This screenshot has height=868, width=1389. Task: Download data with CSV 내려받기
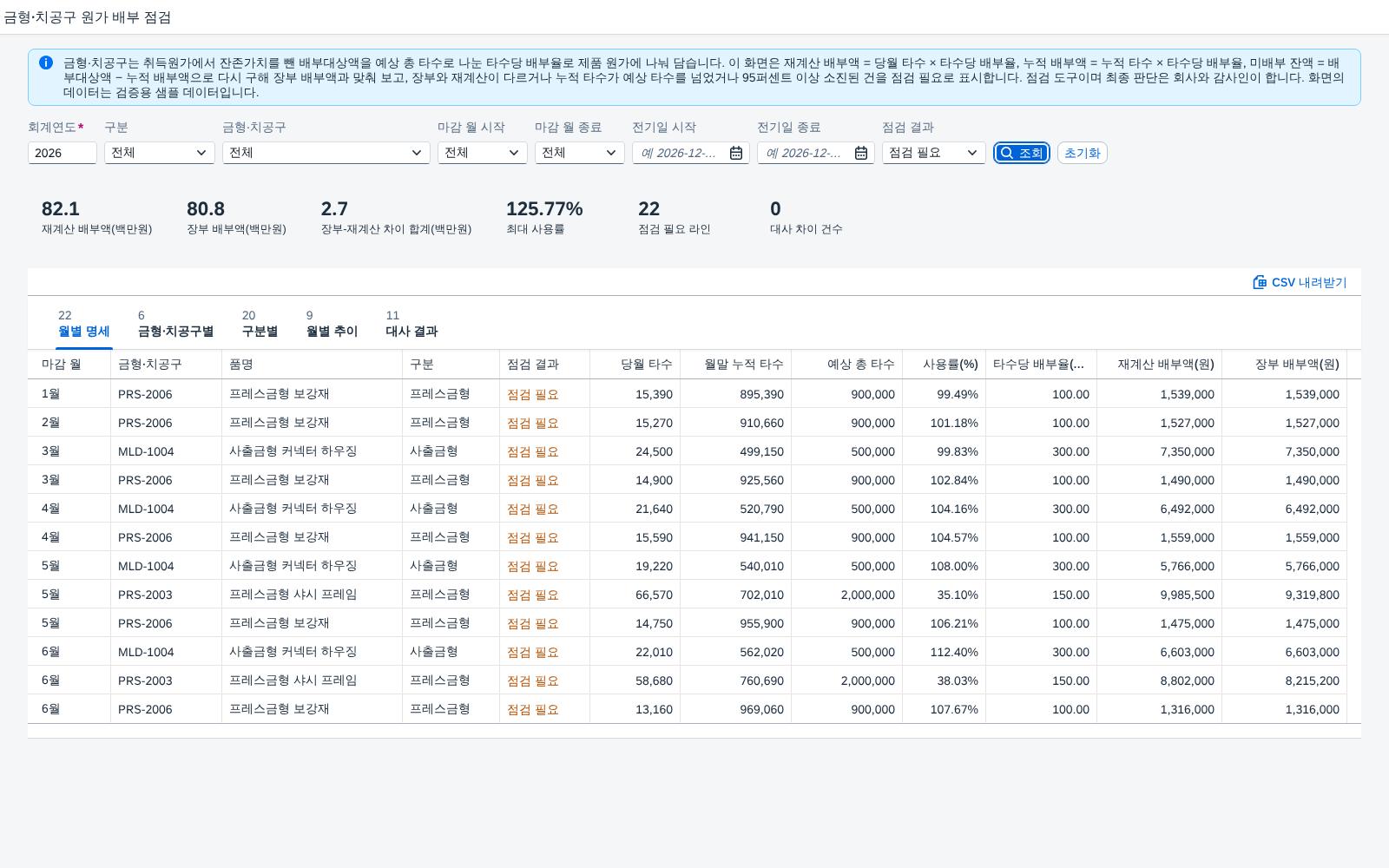[1300, 282]
